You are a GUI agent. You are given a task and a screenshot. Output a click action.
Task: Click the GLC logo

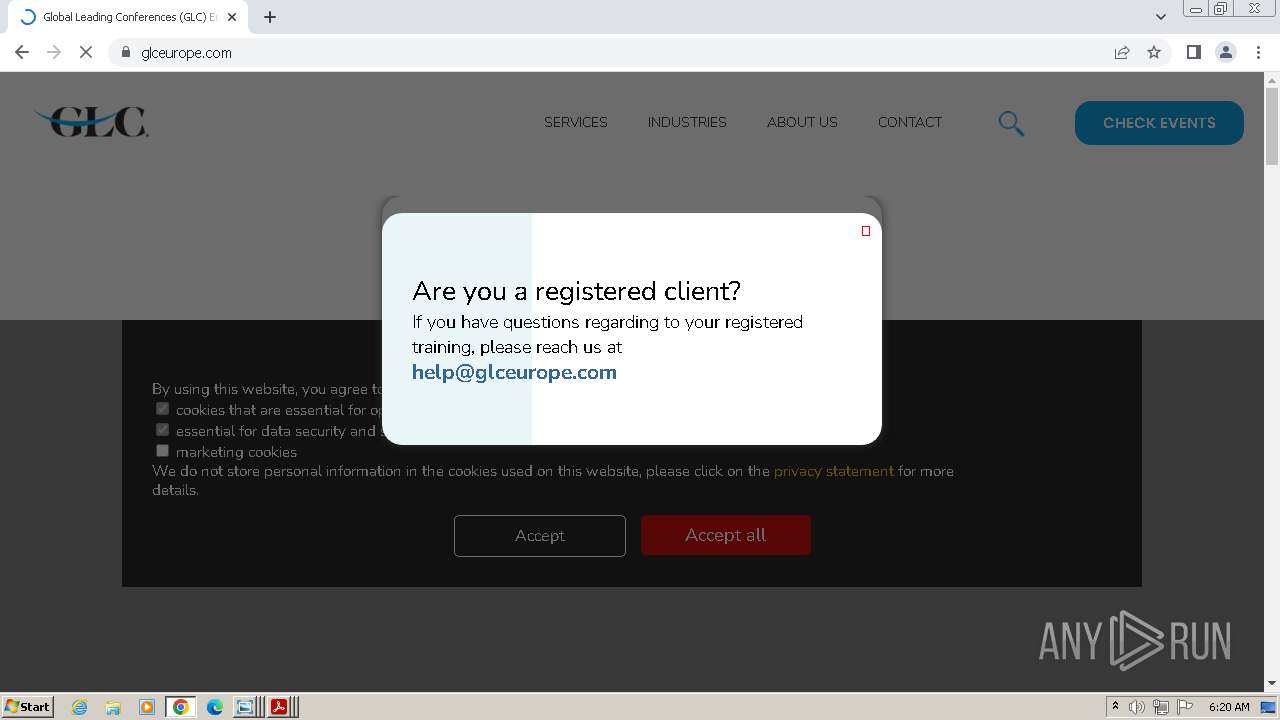point(91,122)
